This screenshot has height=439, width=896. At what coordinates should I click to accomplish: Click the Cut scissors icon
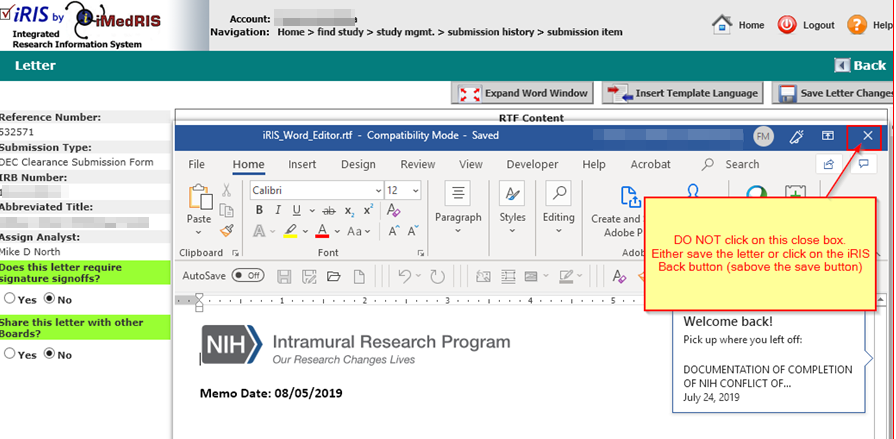click(x=227, y=189)
